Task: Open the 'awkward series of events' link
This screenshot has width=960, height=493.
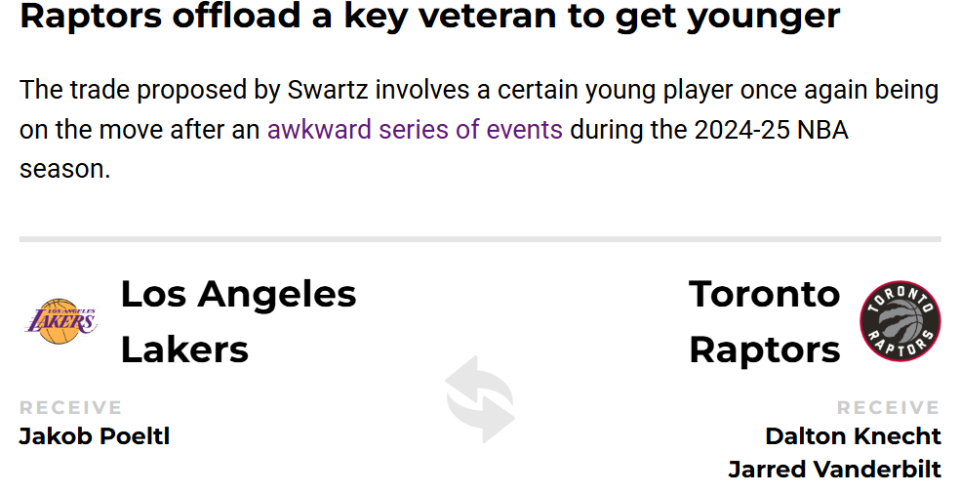Action: pos(414,130)
